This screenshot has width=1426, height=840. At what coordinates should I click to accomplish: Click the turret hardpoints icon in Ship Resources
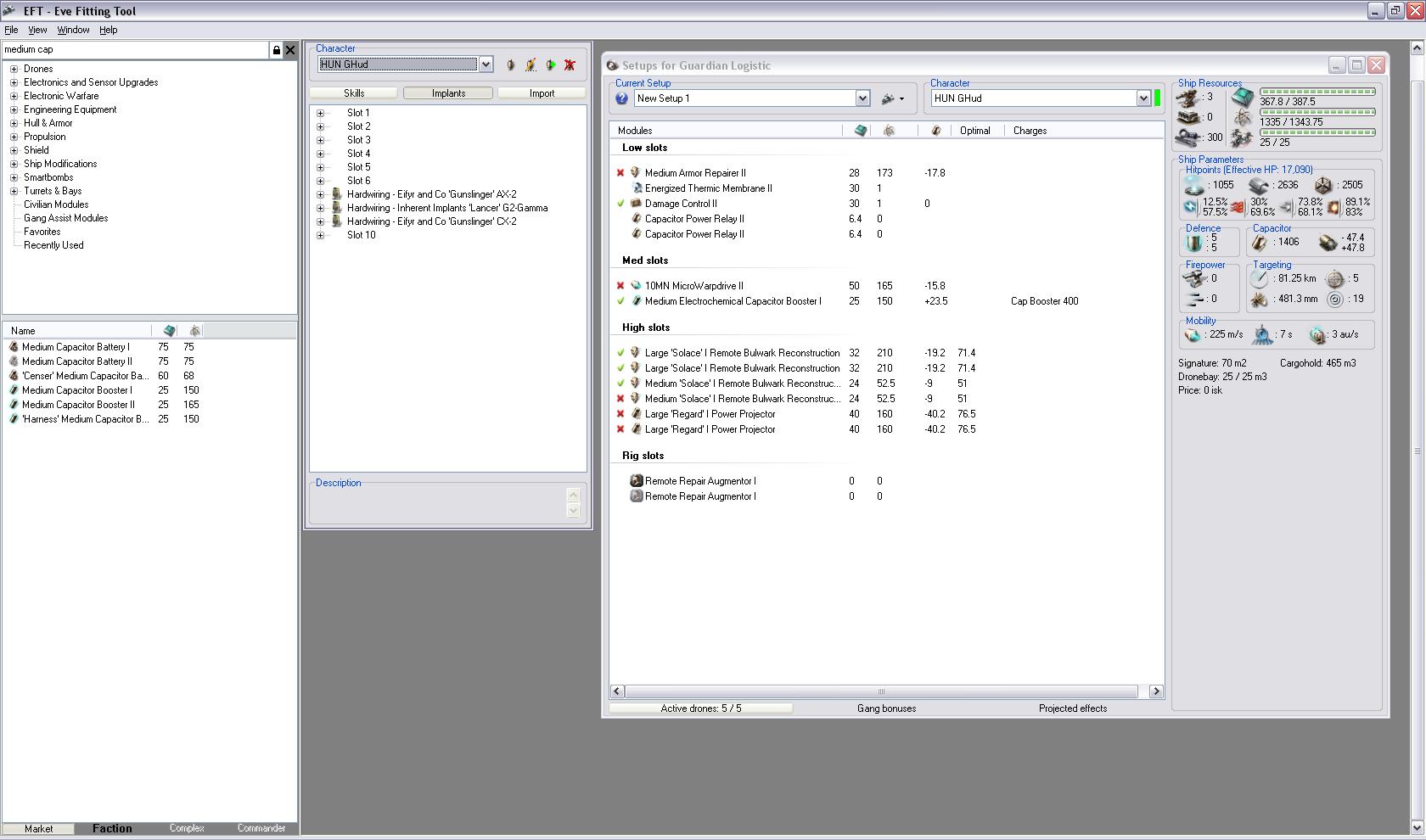1187,98
